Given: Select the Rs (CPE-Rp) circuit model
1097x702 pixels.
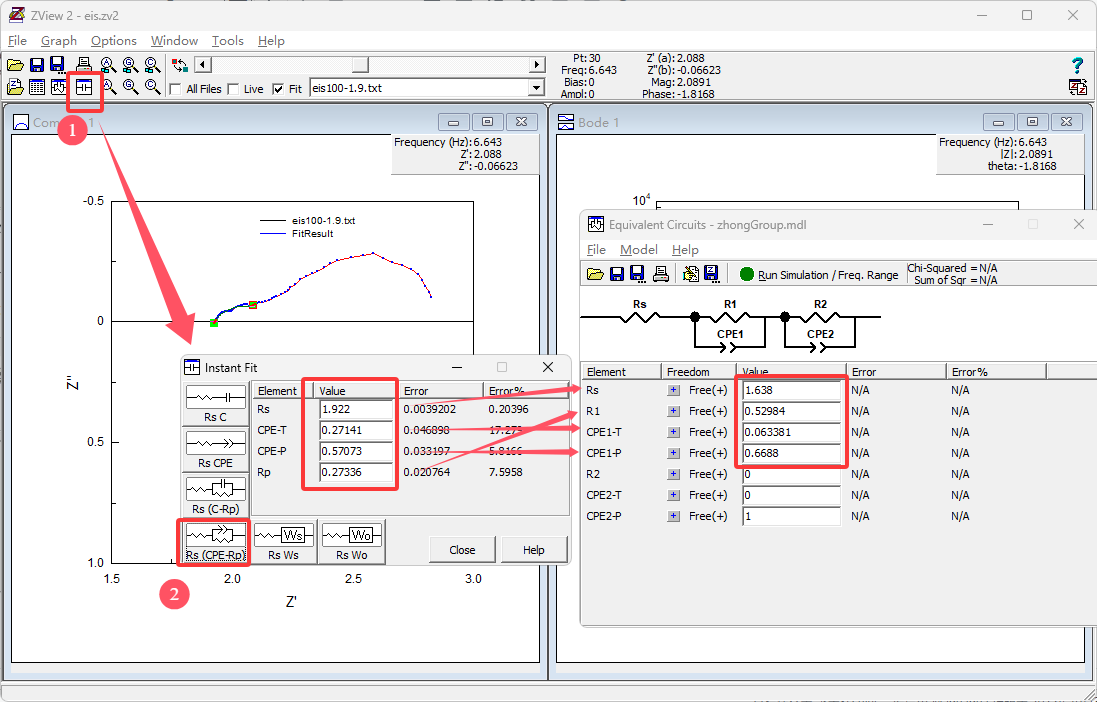Looking at the screenshot, I should [216, 541].
